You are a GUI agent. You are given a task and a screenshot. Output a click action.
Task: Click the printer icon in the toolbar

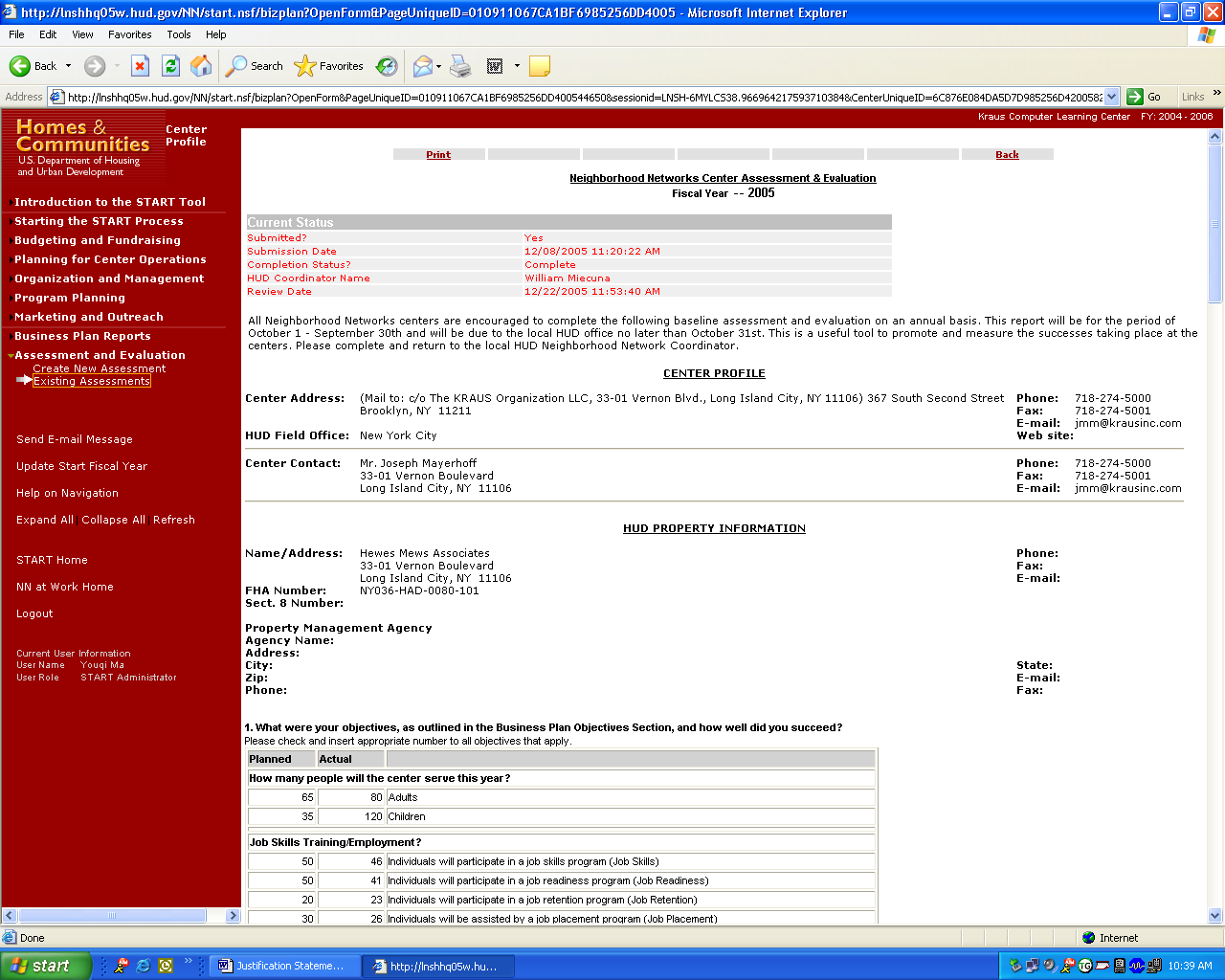[461, 66]
